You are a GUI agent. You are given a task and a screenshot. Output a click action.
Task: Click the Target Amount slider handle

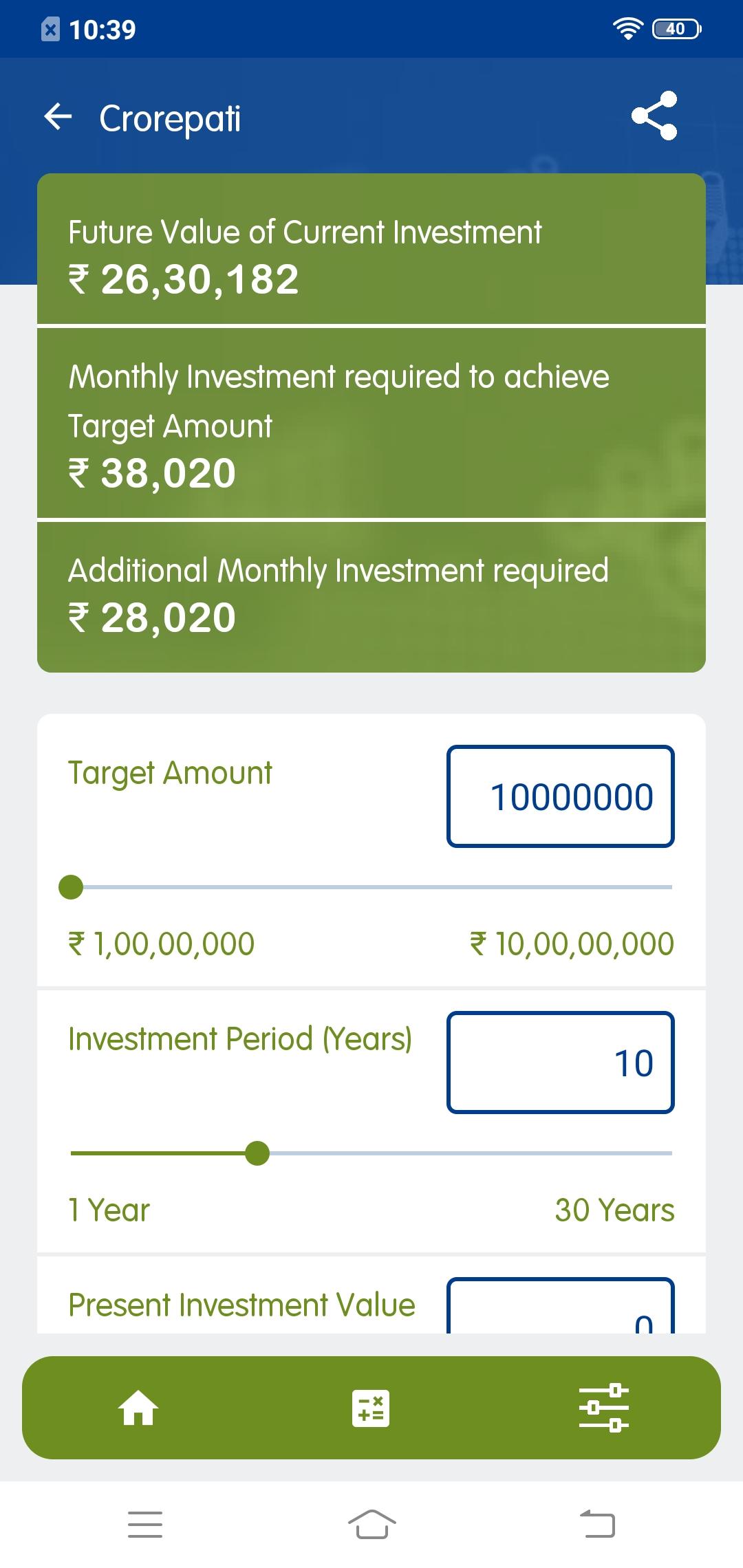click(x=71, y=887)
